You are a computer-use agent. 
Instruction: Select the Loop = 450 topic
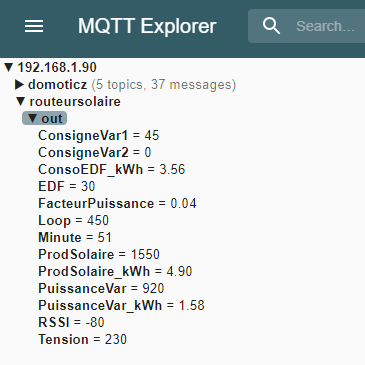click(x=73, y=221)
